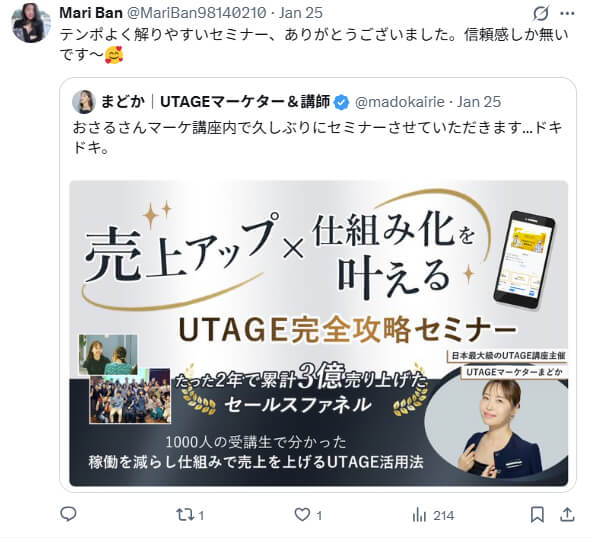Click the share upload icon
The height and width of the screenshot is (538, 590).
[x=567, y=515]
